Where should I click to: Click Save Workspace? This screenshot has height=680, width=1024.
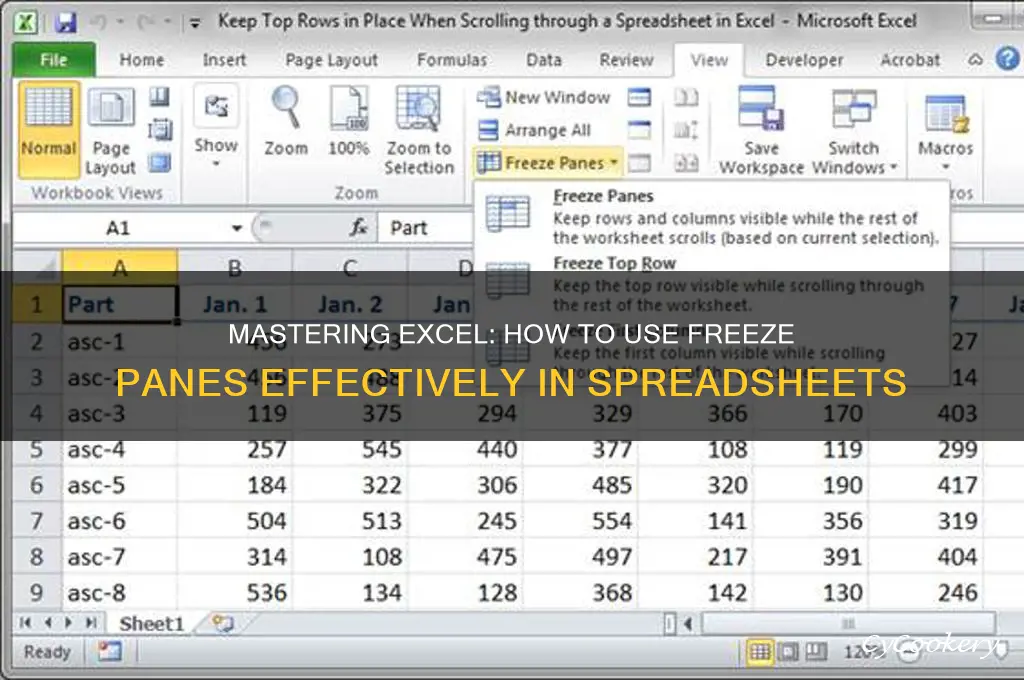761,130
